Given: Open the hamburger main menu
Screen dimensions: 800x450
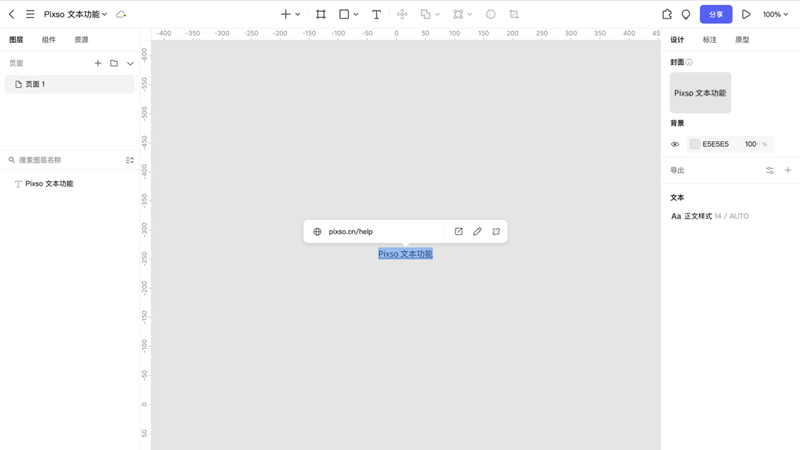Looking at the screenshot, I should click(x=30, y=14).
